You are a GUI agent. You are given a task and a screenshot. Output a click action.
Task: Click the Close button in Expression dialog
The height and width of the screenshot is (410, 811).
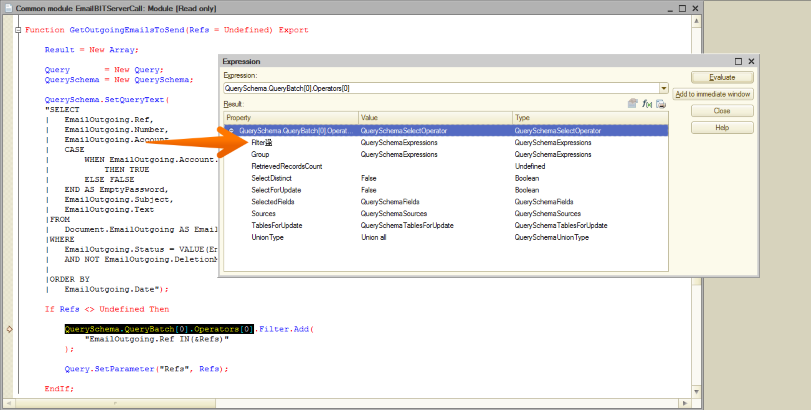(722, 111)
